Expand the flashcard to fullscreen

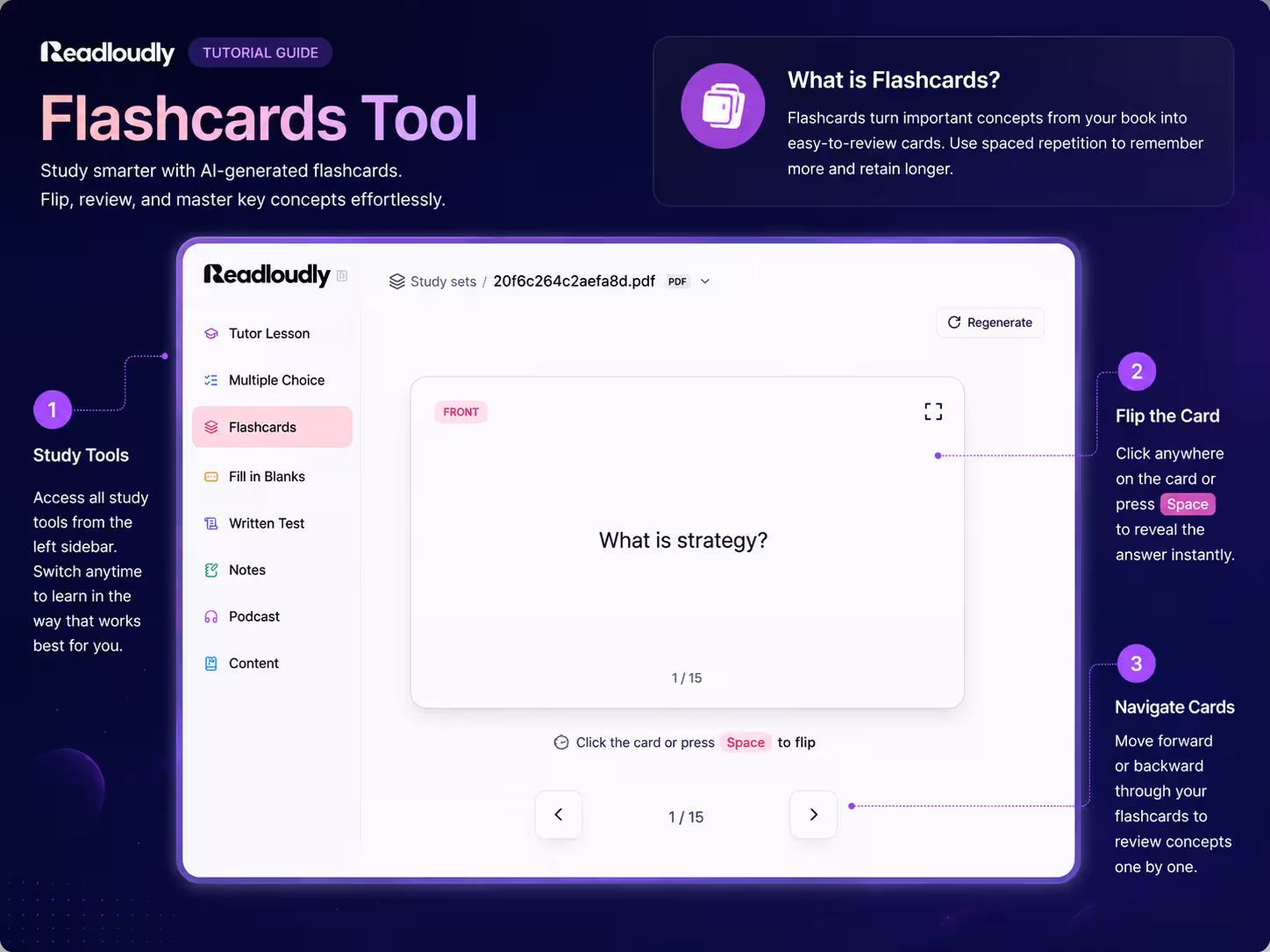point(933,411)
